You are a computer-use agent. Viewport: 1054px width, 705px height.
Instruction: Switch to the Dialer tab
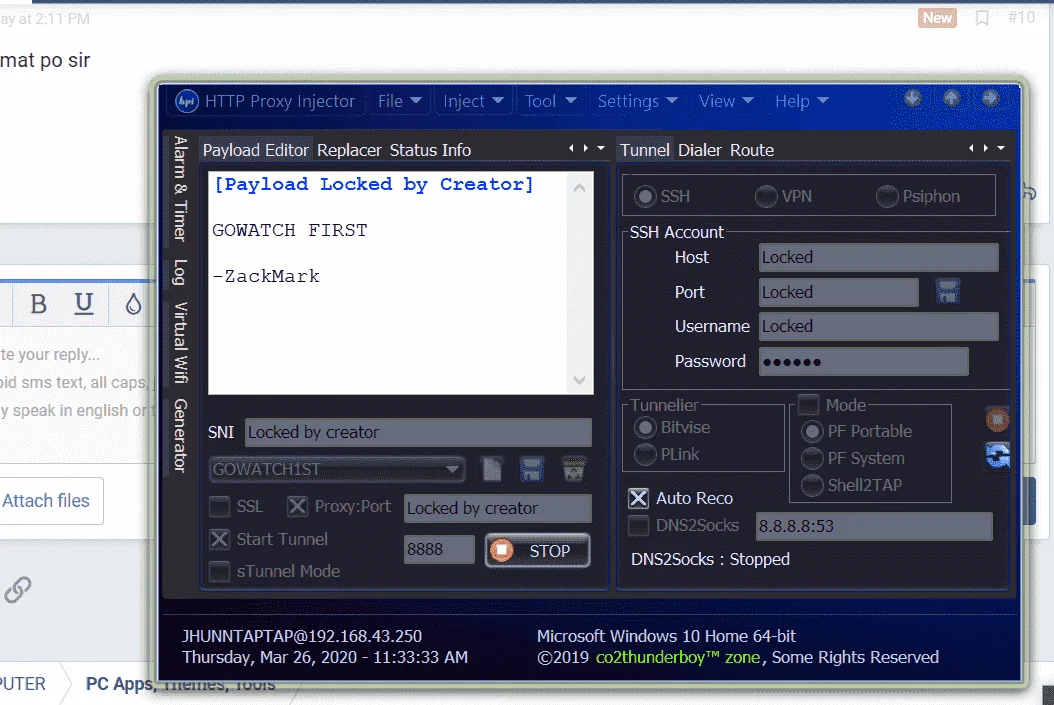(x=699, y=150)
